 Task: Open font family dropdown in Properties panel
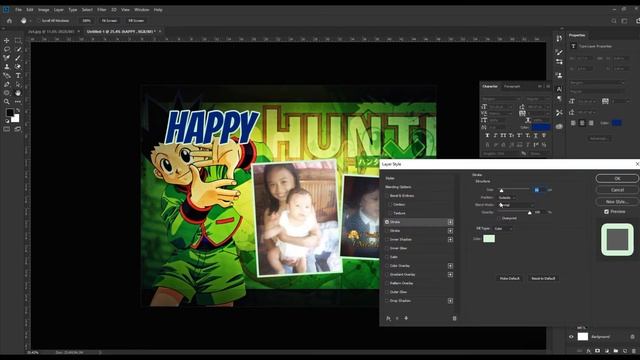point(597,83)
